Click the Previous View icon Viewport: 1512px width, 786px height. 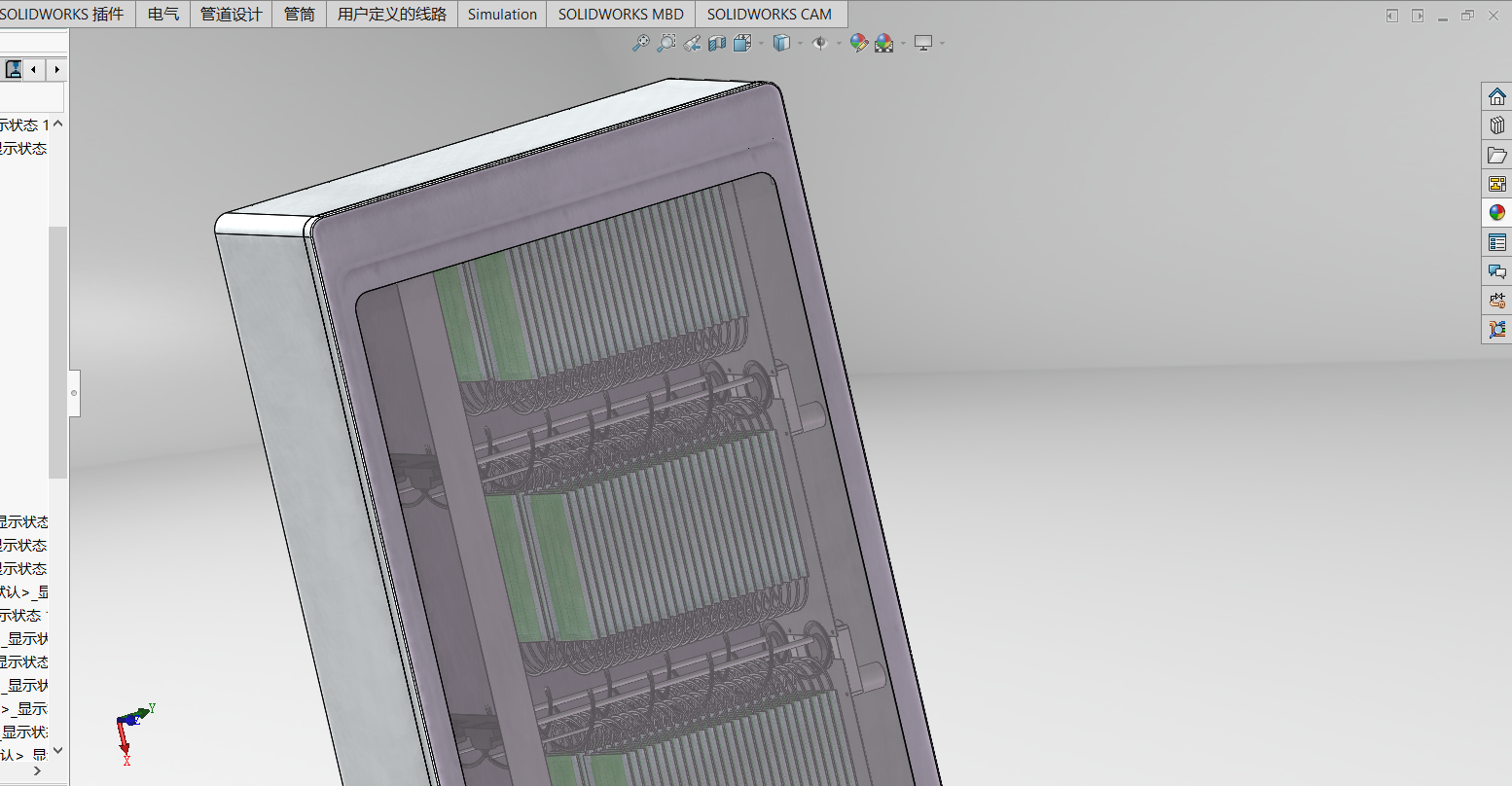pos(692,43)
